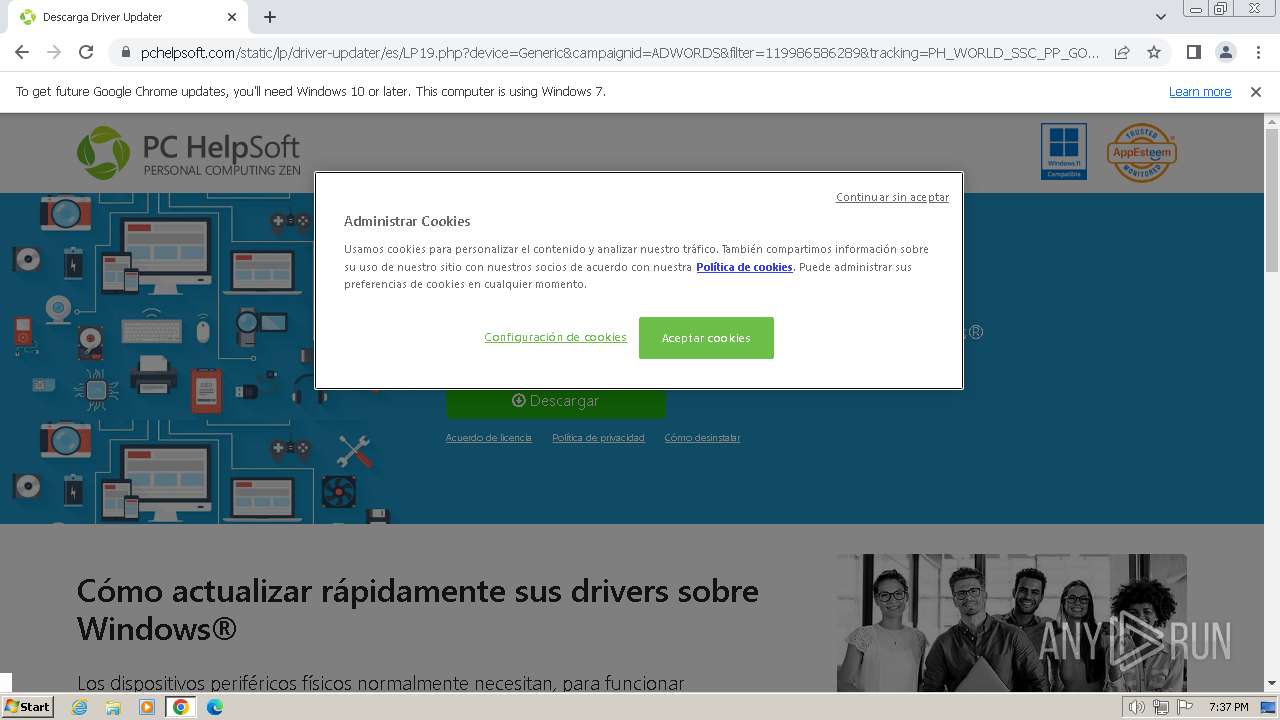Bookmark this page with the star
Image resolution: width=1280 pixels, height=720 pixels.
[1154, 52]
